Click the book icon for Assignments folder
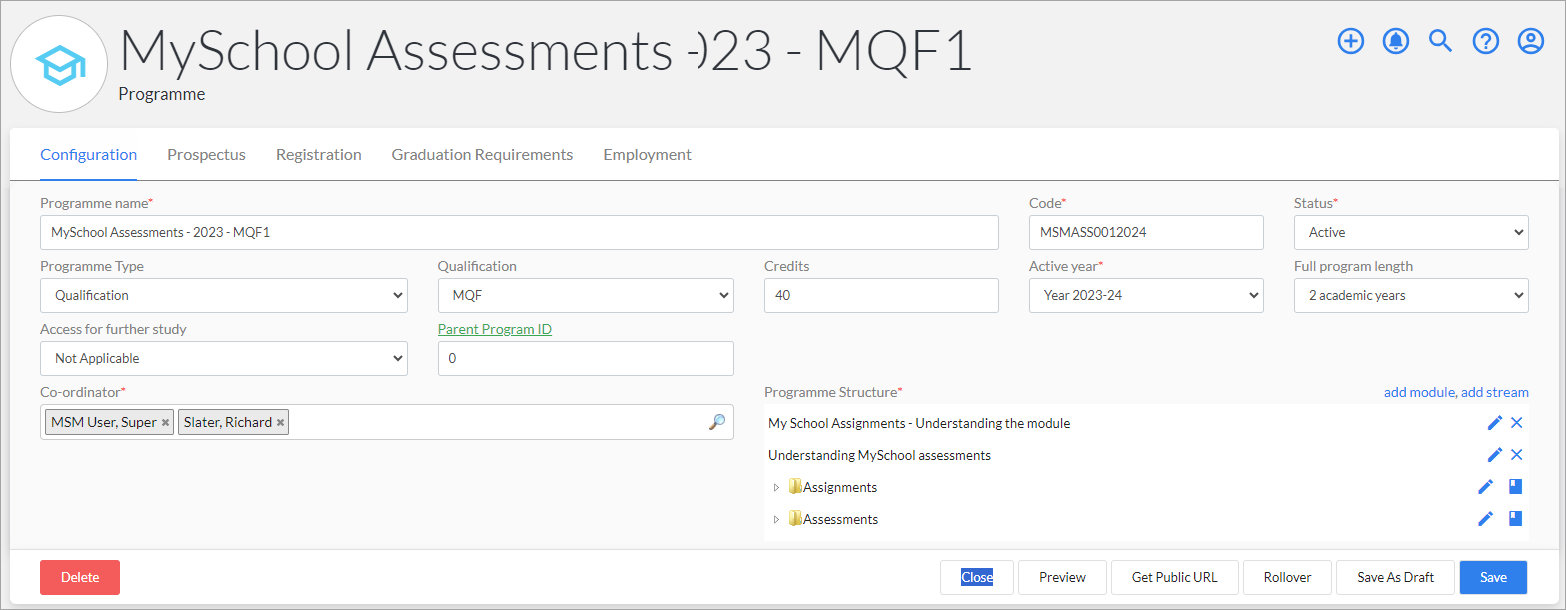1566x610 pixels. coord(1515,487)
